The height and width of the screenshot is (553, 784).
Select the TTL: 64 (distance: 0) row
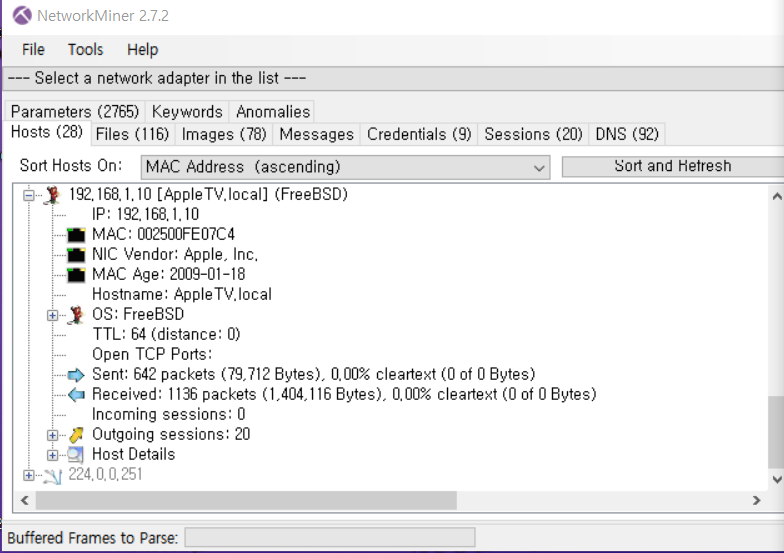[x=166, y=334]
